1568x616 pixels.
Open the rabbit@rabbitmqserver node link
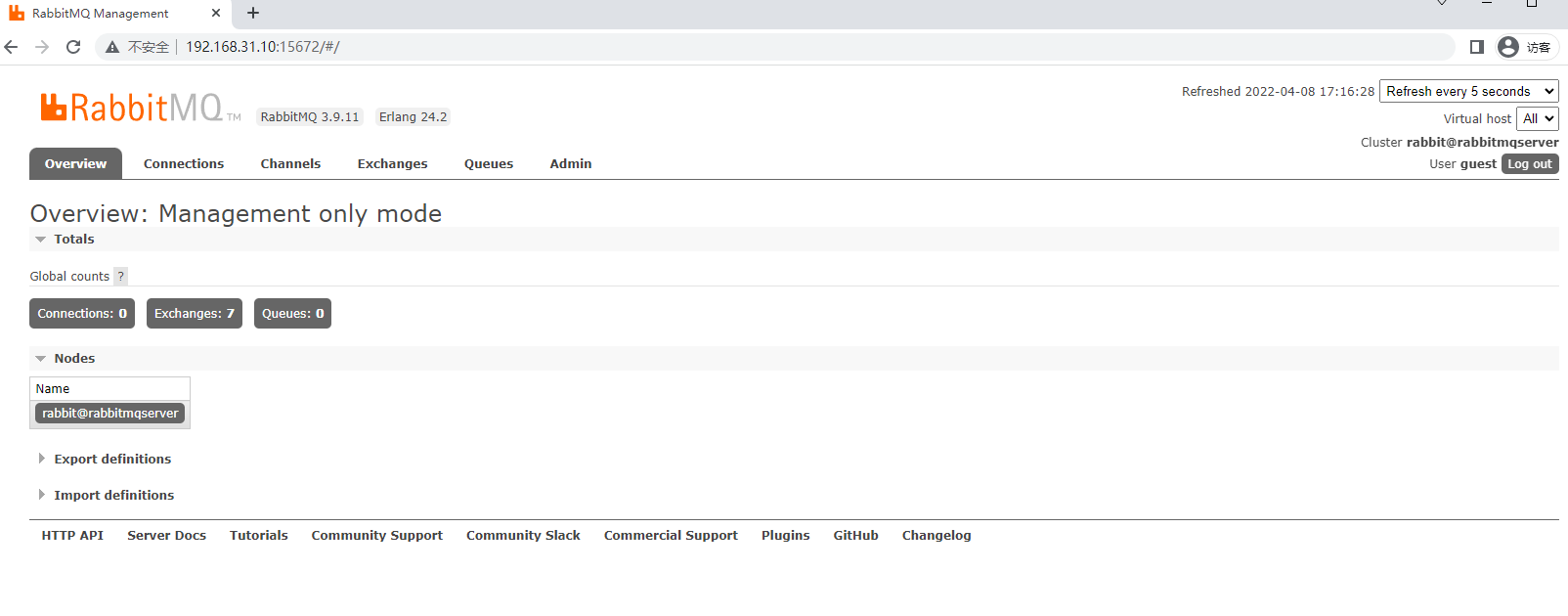coord(110,414)
